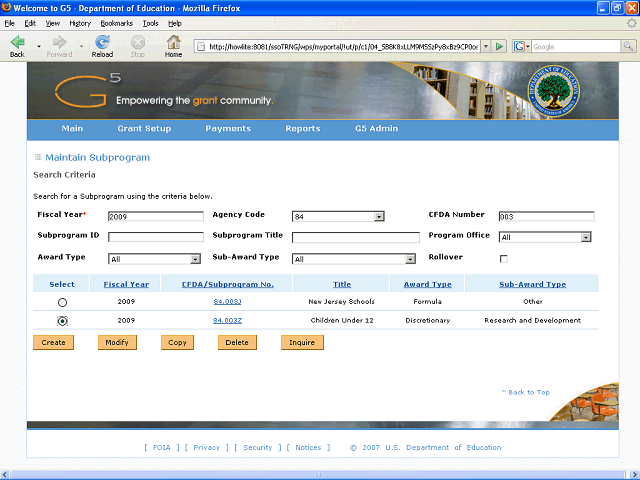The width and height of the screenshot is (640, 480).
Task: Click the page icon in the address bar
Action: tap(201, 47)
